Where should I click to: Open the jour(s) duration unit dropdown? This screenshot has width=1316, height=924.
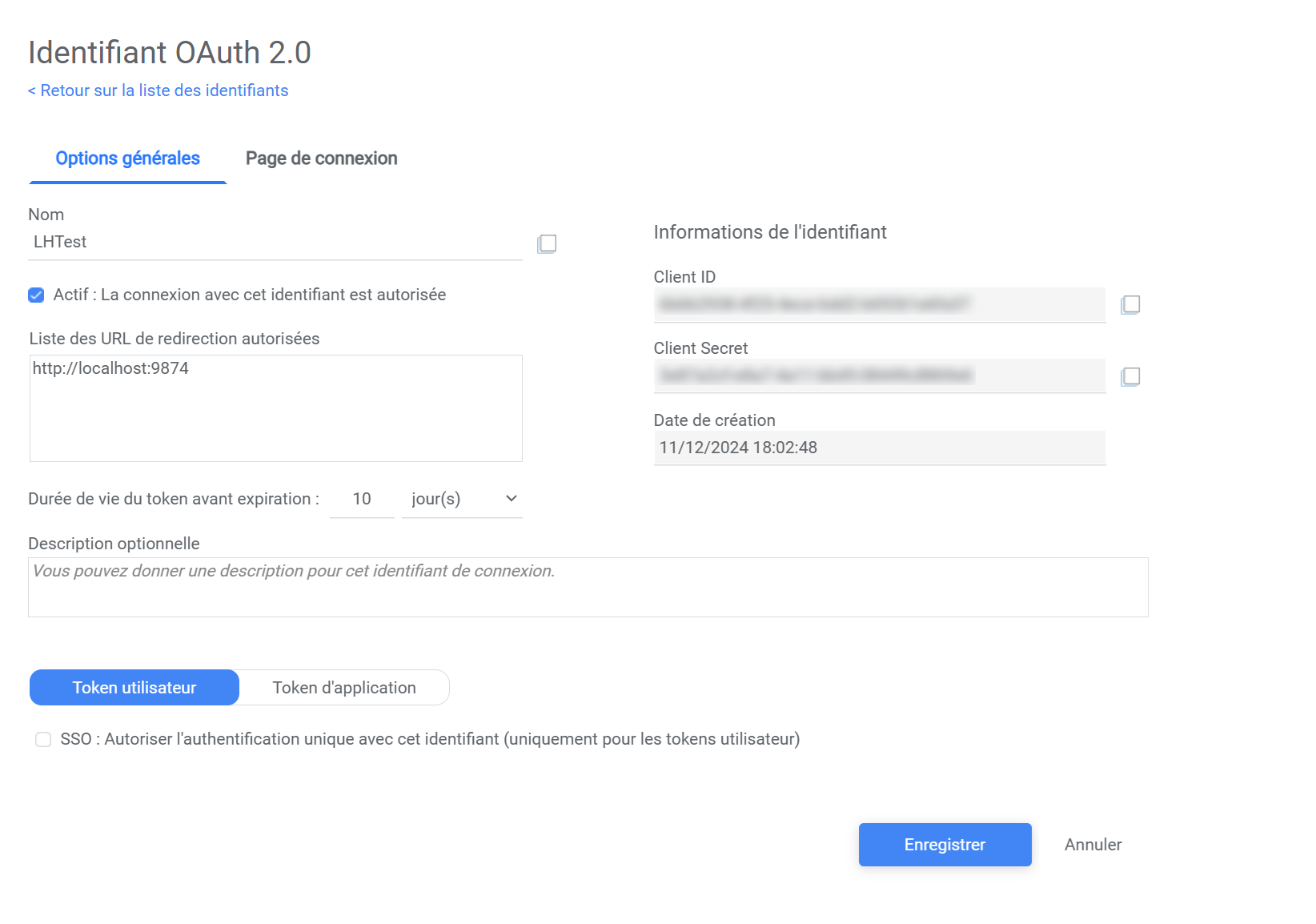[x=461, y=500]
